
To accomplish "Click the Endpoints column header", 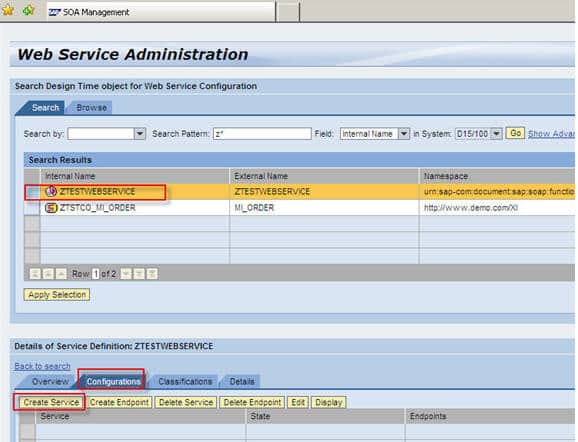I will point(490,416).
